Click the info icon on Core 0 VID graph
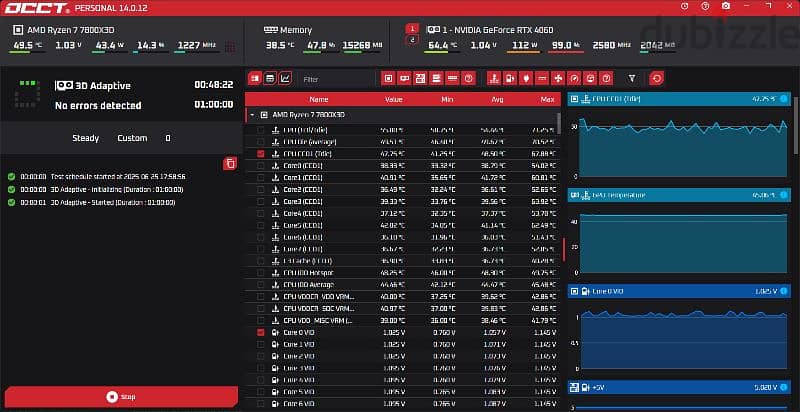The width and height of the screenshot is (800, 412). click(x=784, y=291)
